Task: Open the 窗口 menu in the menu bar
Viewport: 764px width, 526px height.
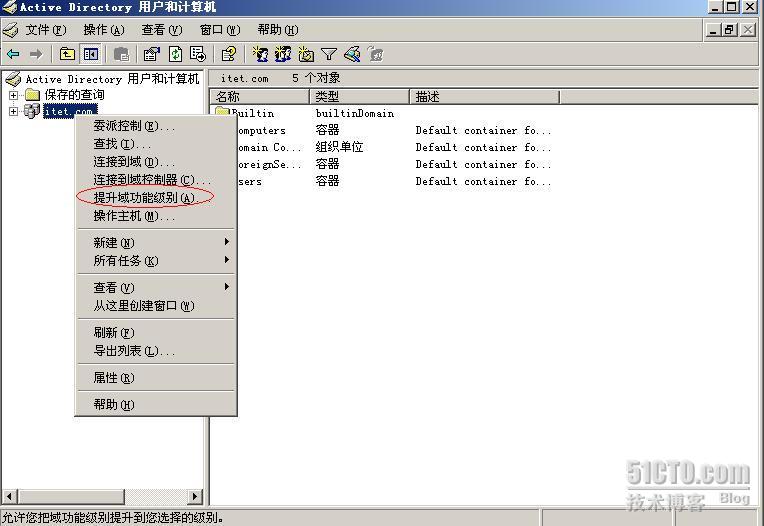Action: point(220,30)
